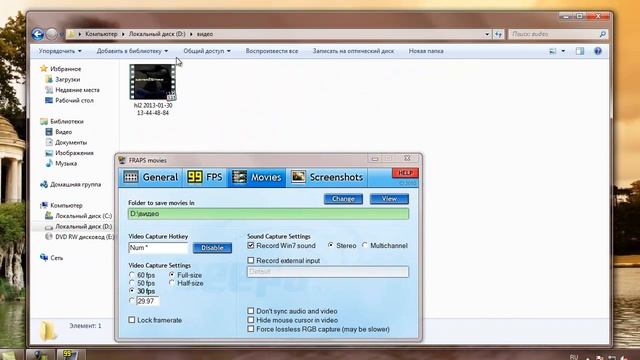This screenshot has height=360, width=640.
Task: Click the FRAPS title bar icon
Action: [122, 160]
